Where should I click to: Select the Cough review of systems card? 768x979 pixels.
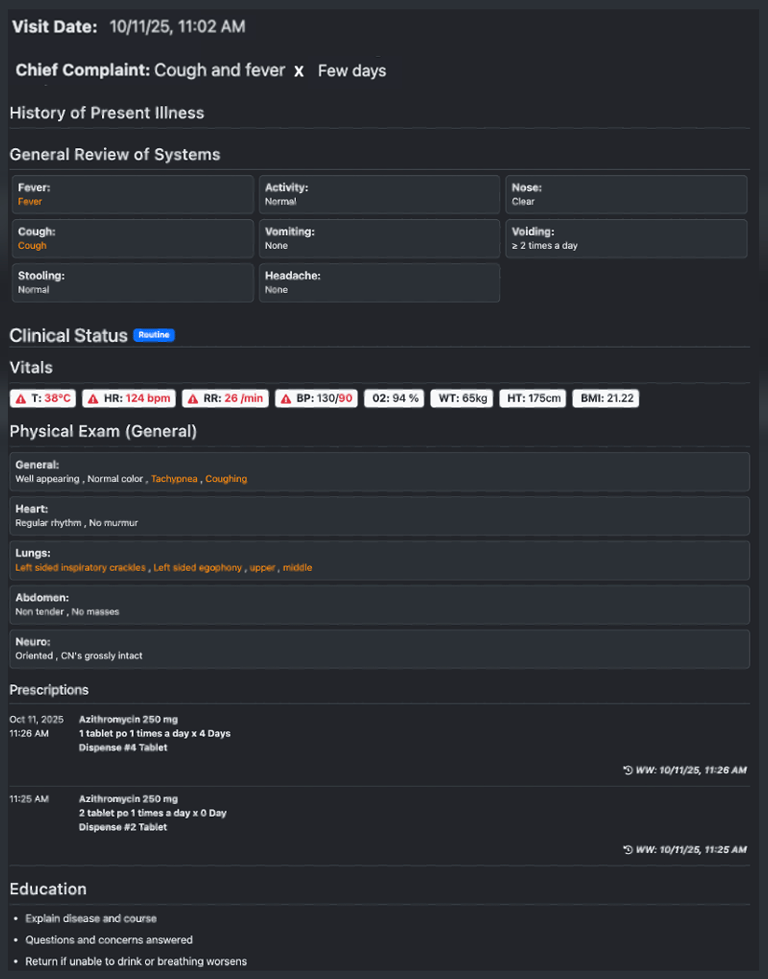tap(132, 238)
